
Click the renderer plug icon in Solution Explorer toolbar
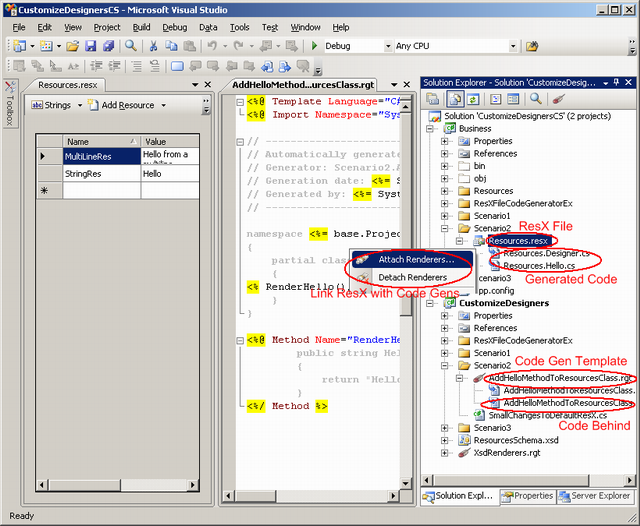[558, 99]
